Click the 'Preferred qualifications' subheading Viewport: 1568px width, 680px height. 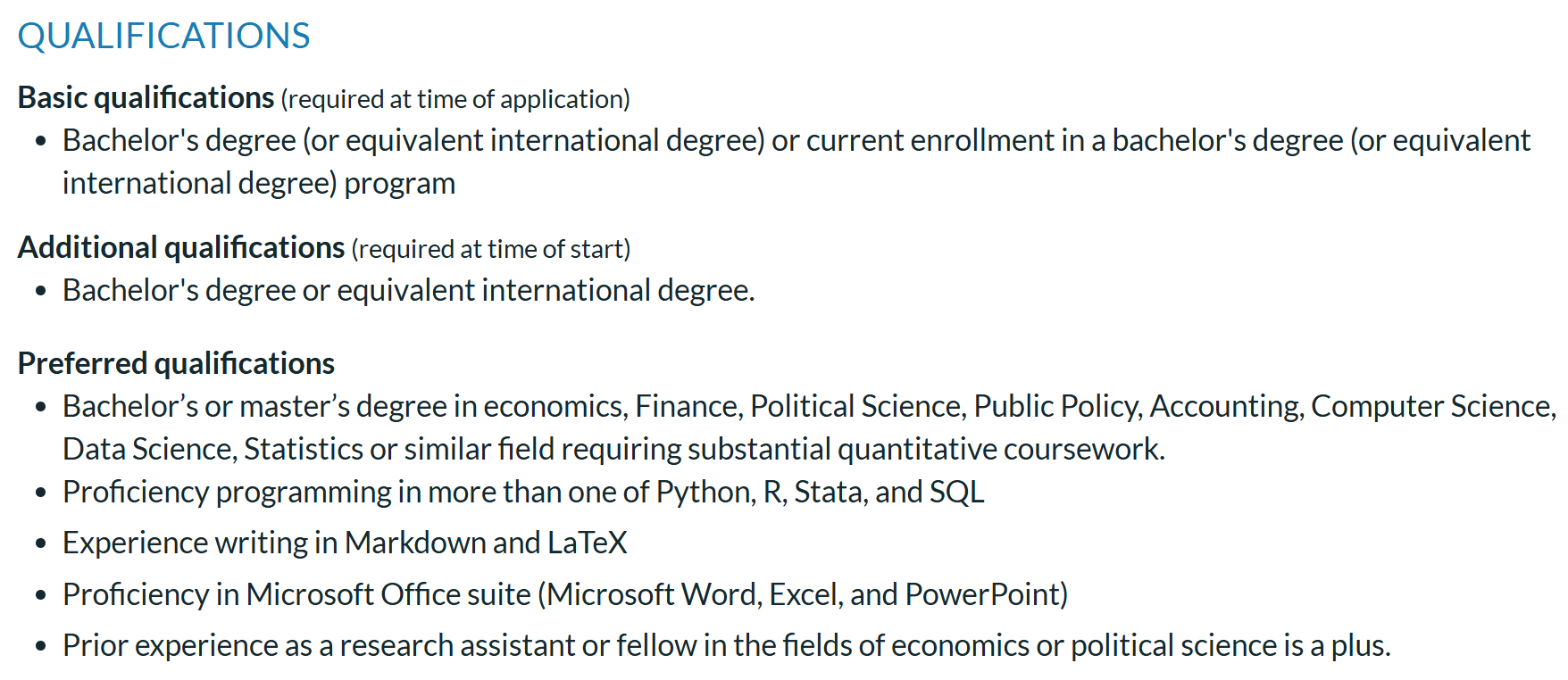pyautogui.click(x=176, y=363)
